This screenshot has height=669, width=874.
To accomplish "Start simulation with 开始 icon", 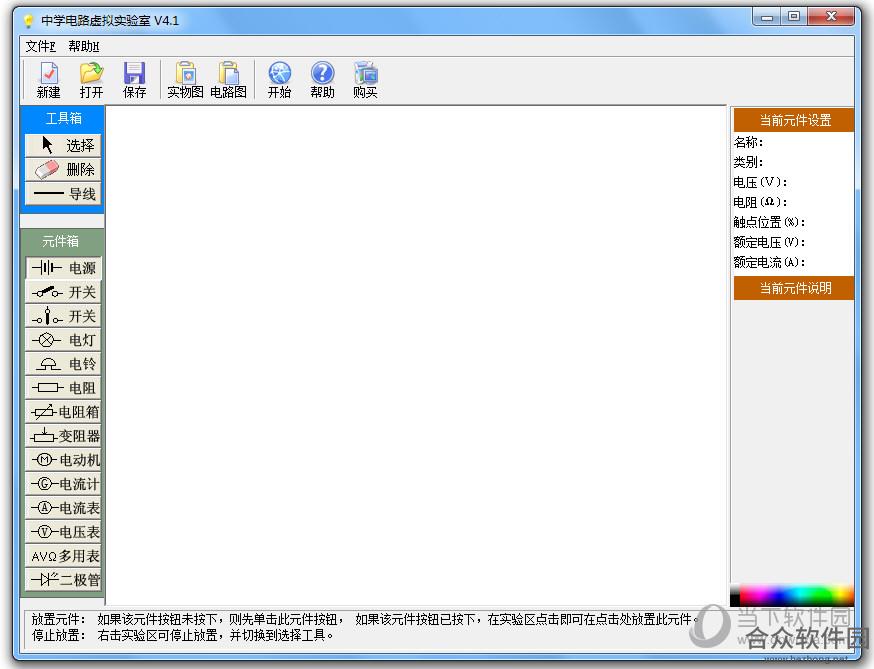I will pyautogui.click(x=279, y=81).
